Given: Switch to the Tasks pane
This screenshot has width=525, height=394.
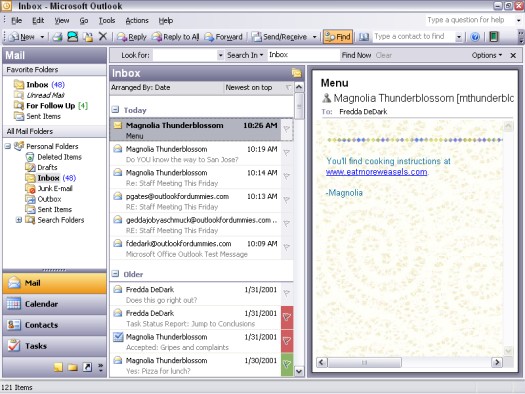Looking at the screenshot, I should [55, 346].
